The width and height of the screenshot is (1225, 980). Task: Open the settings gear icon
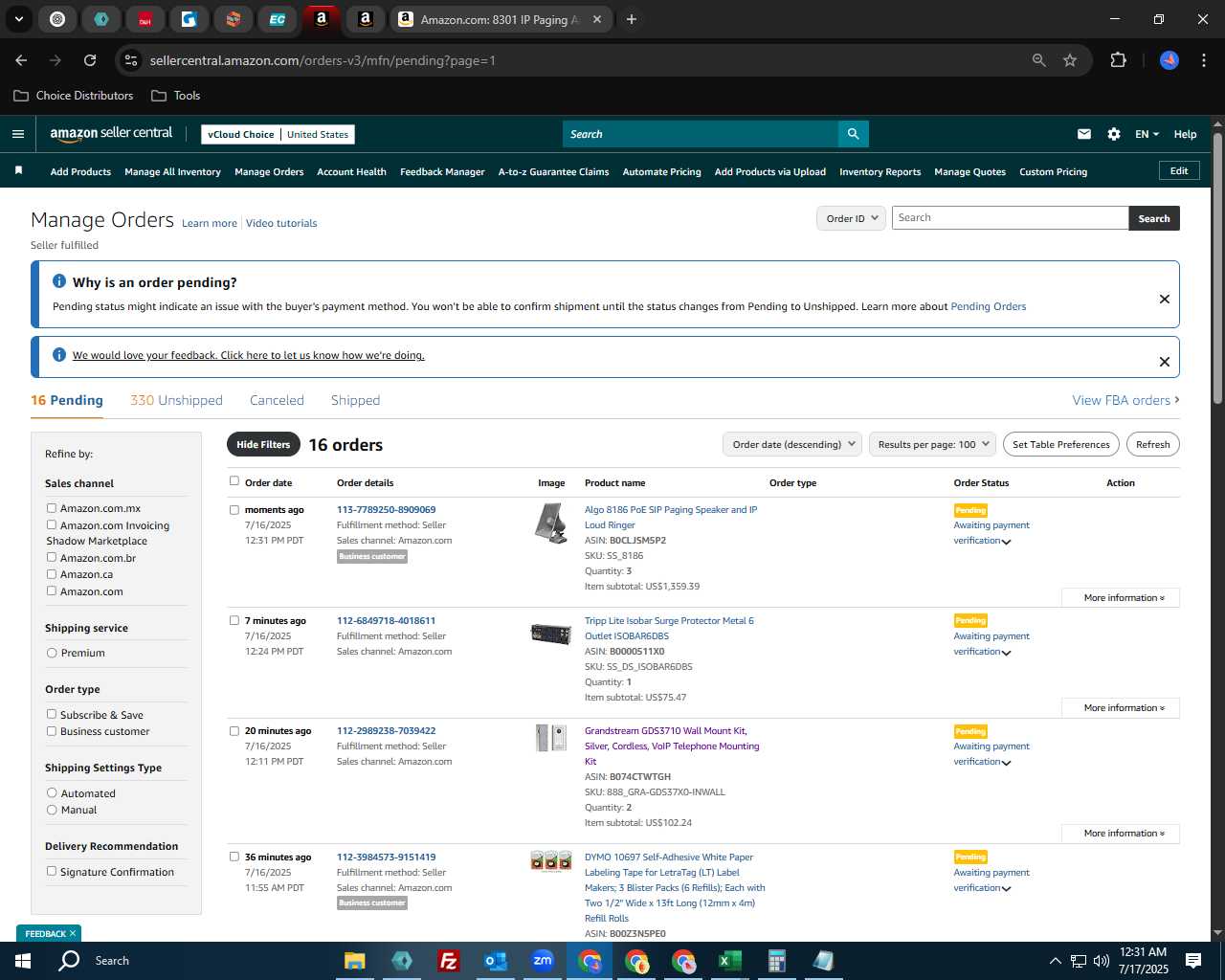click(1114, 134)
